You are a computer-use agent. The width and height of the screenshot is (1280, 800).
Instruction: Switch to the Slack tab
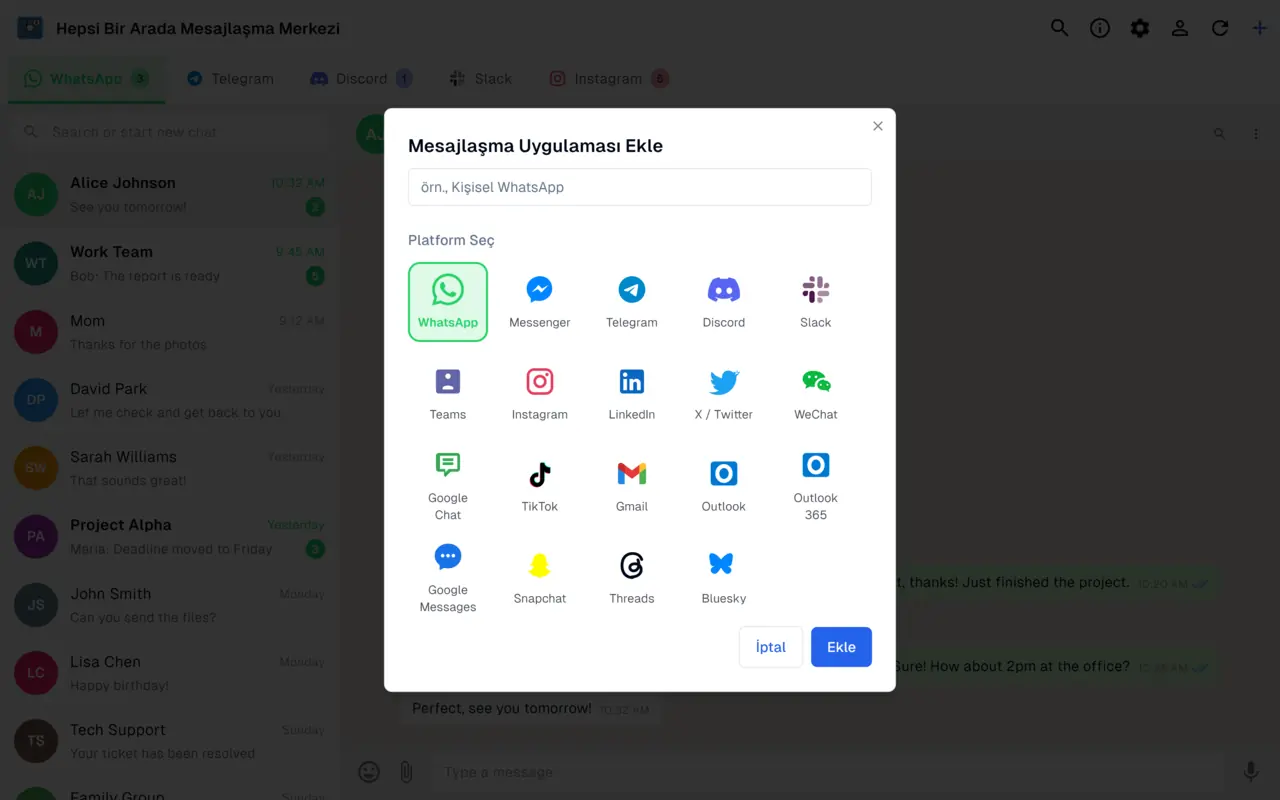pos(481,79)
